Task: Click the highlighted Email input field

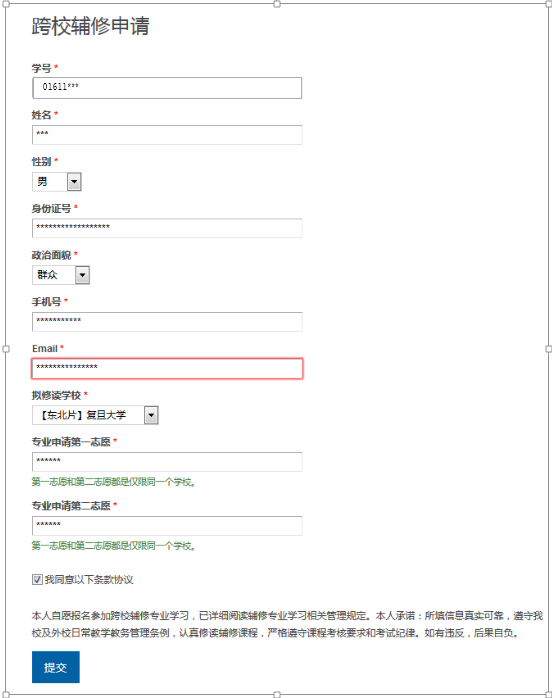Action: 167,369
